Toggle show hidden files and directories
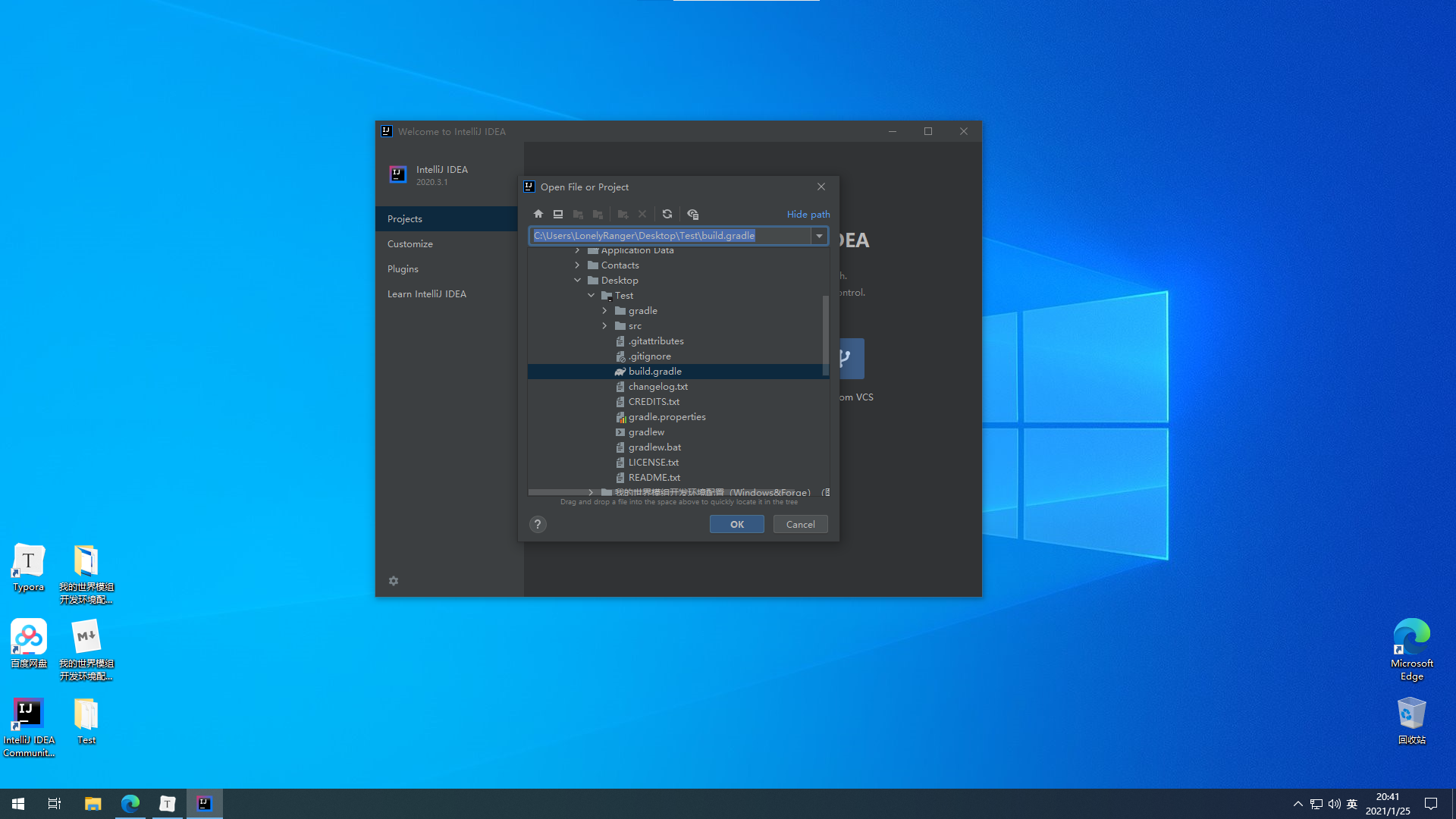The height and width of the screenshot is (819, 1456). pos(692,214)
